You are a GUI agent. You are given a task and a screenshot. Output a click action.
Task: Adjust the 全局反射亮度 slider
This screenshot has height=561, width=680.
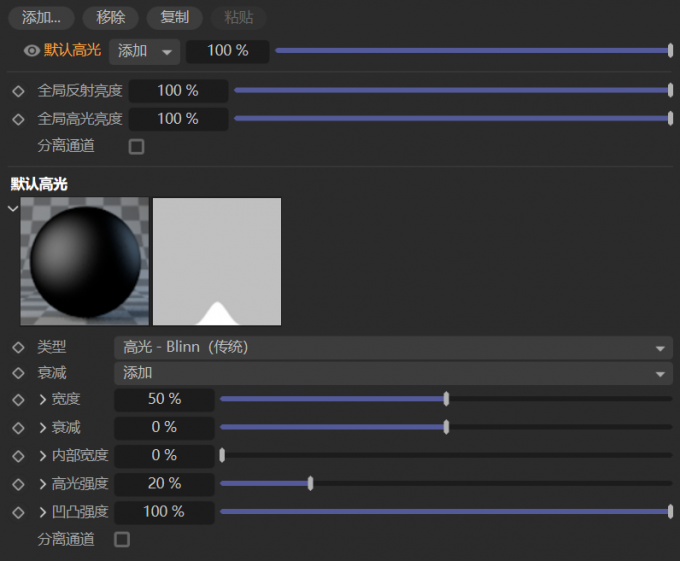(454, 90)
